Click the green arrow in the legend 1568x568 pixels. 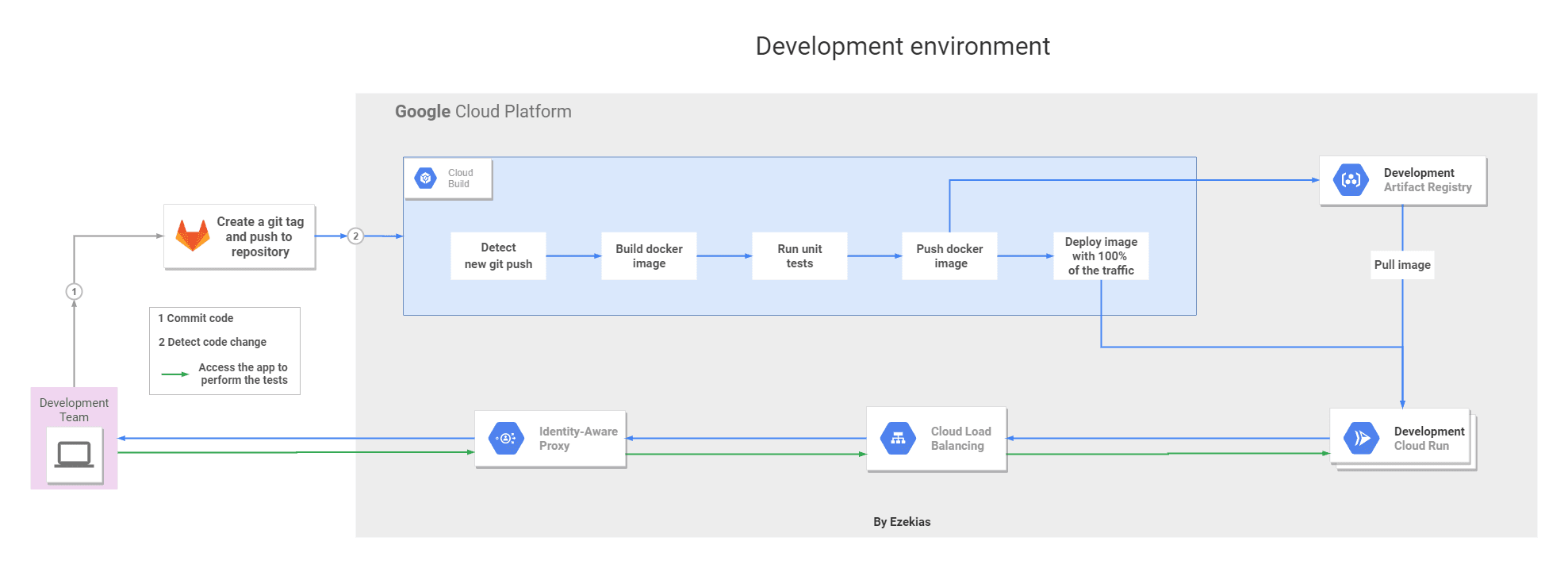tap(174, 374)
